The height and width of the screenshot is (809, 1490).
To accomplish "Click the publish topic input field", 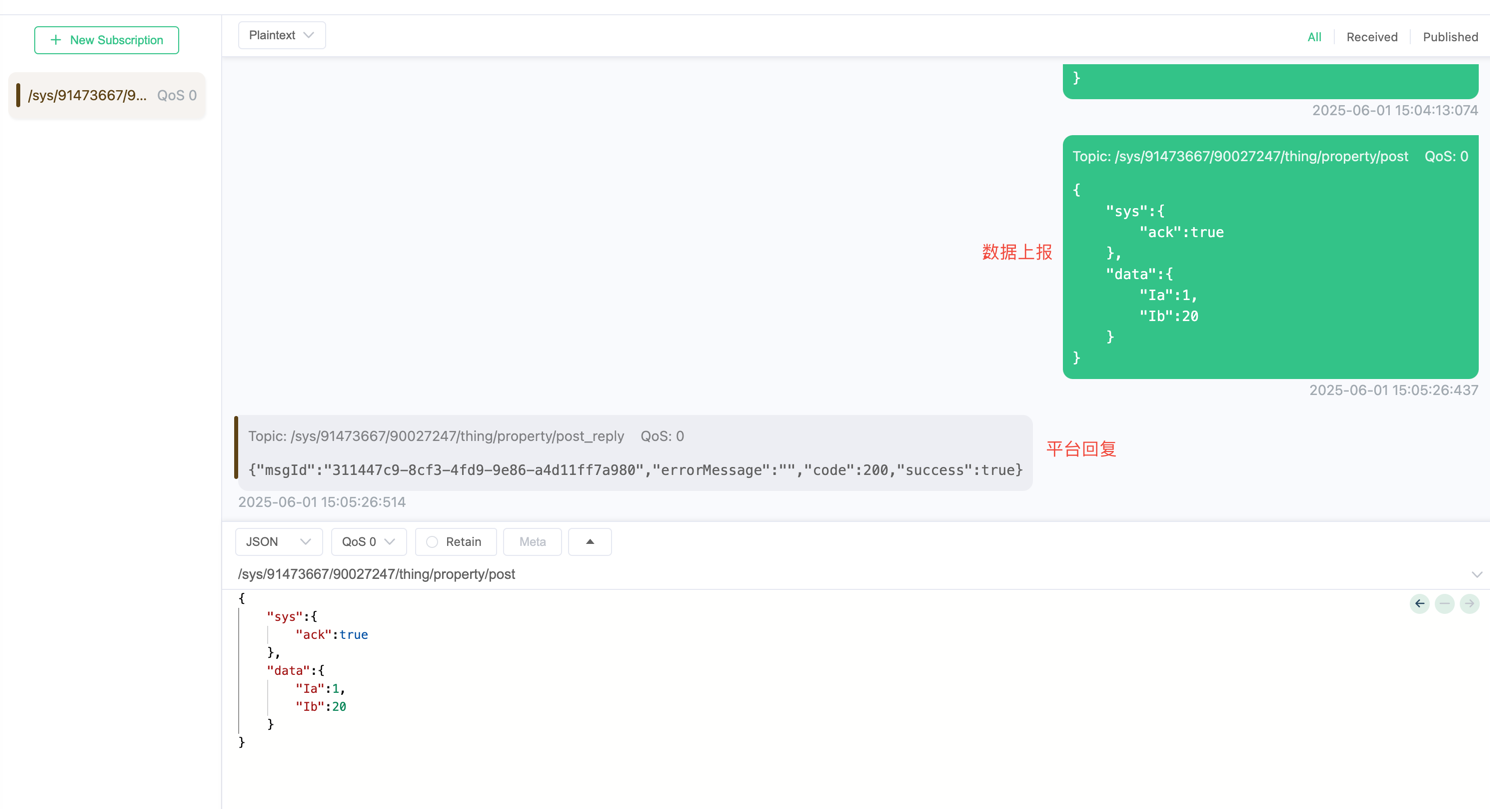I will [845, 574].
